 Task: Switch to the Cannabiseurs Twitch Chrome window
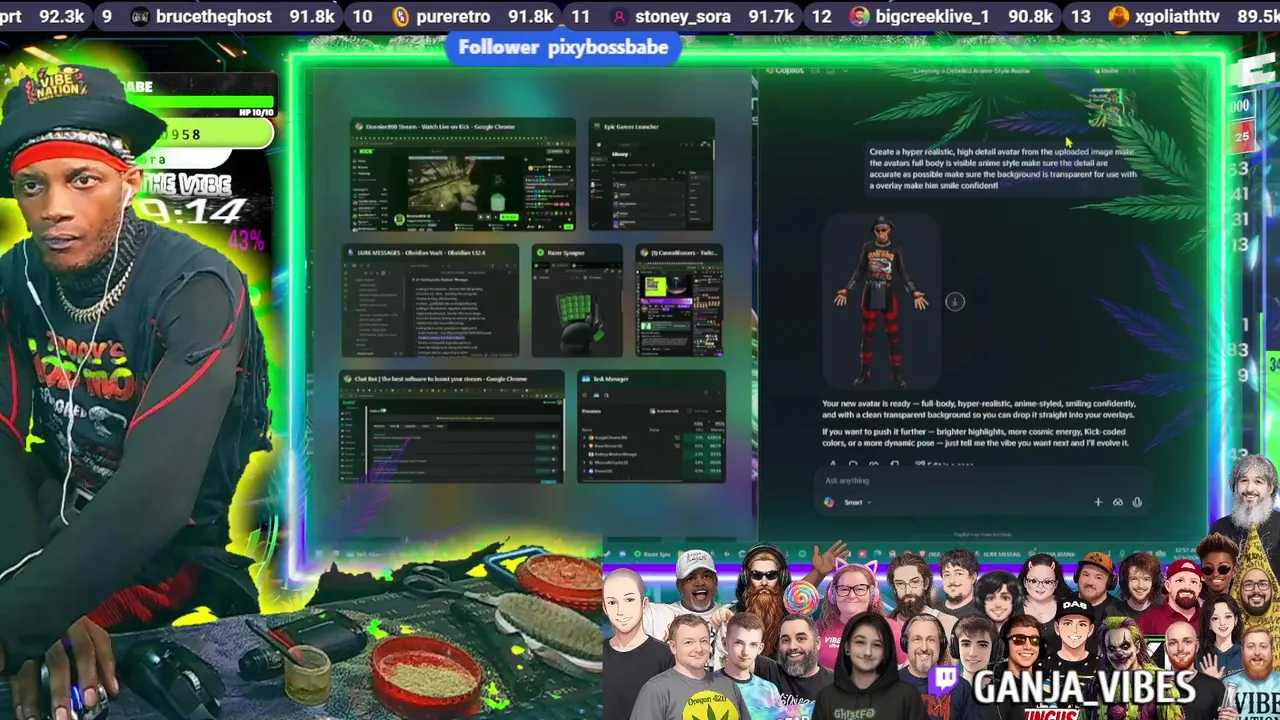[x=679, y=301]
